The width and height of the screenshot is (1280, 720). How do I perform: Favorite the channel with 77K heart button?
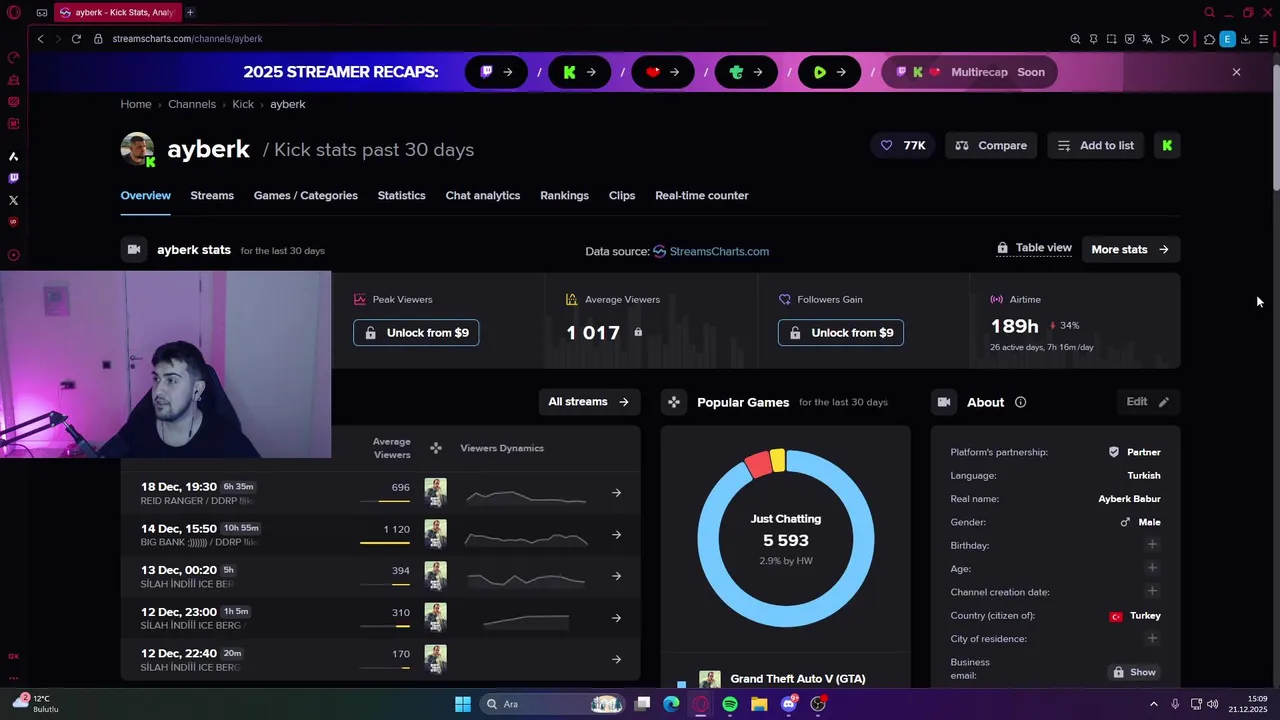903,145
